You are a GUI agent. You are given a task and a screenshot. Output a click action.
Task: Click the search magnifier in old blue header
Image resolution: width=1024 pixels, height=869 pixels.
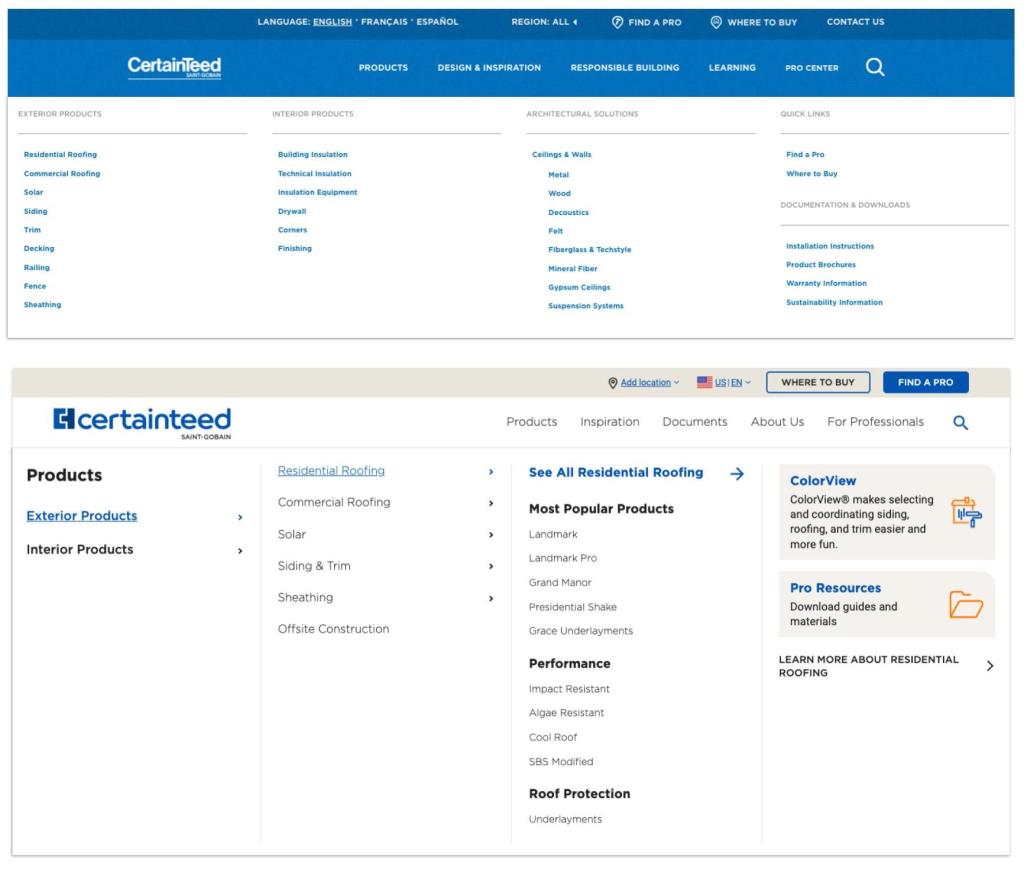874,67
